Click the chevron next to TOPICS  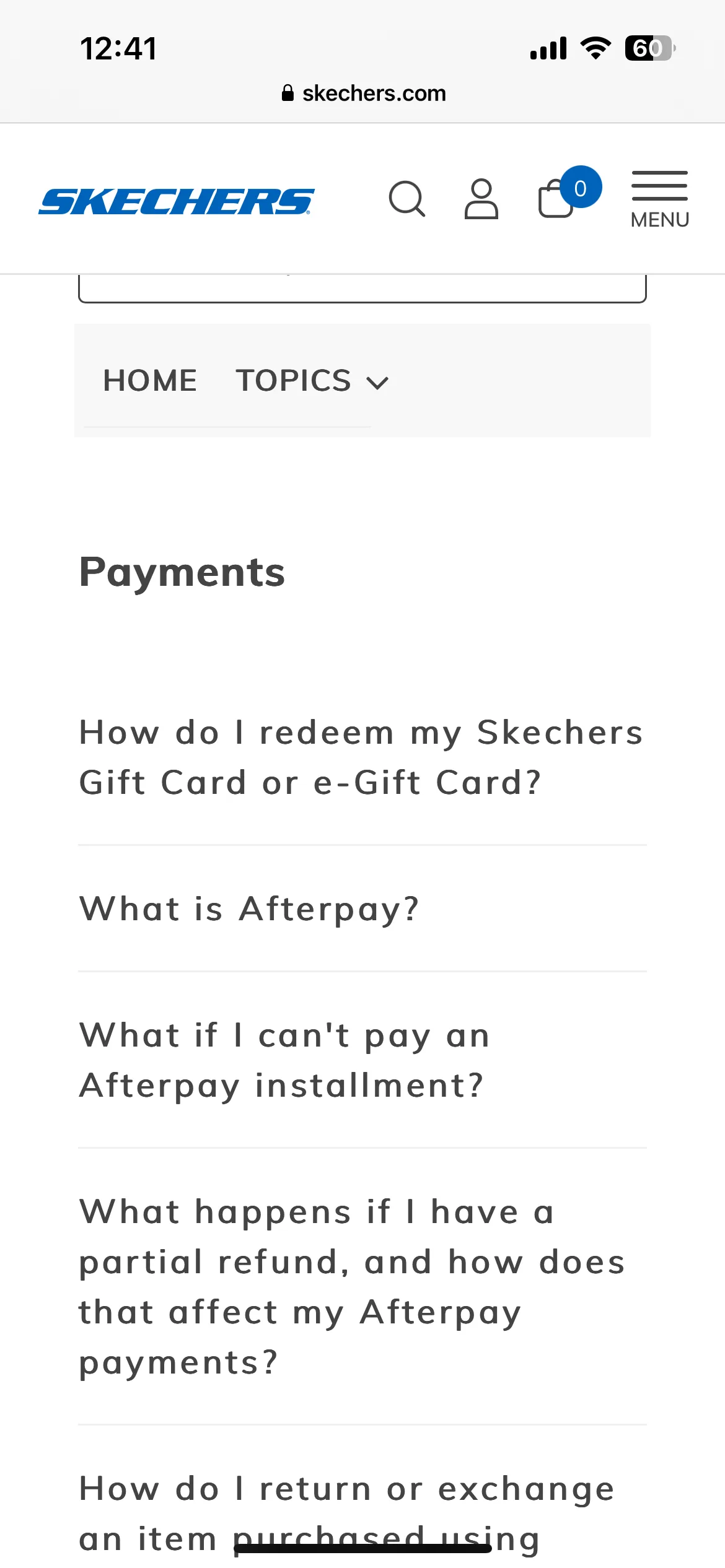pyautogui.click(x=377, y=383)
